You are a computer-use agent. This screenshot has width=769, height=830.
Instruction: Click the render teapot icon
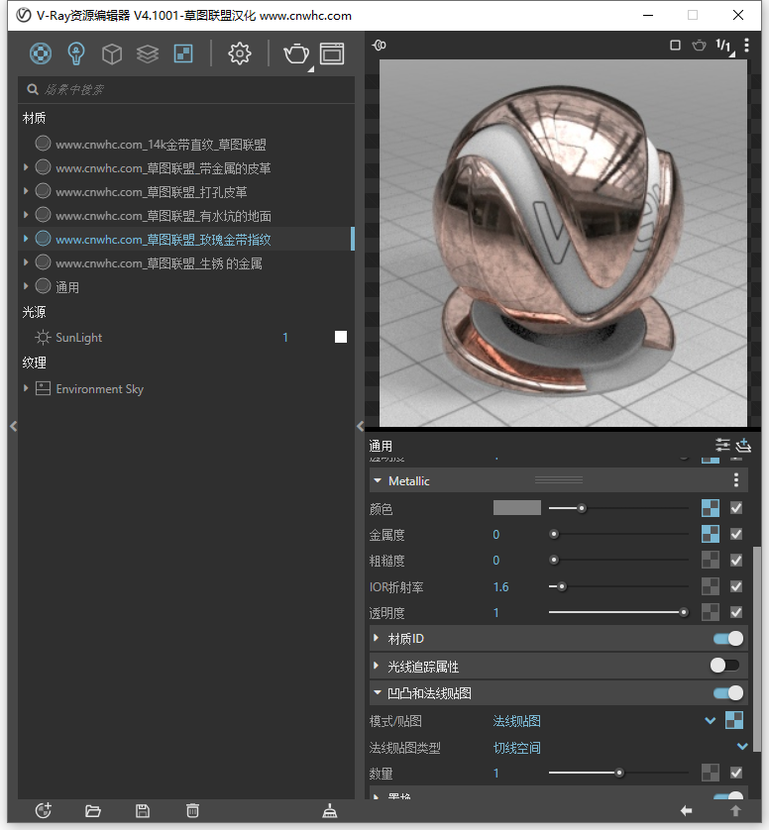tap(296, 53)
